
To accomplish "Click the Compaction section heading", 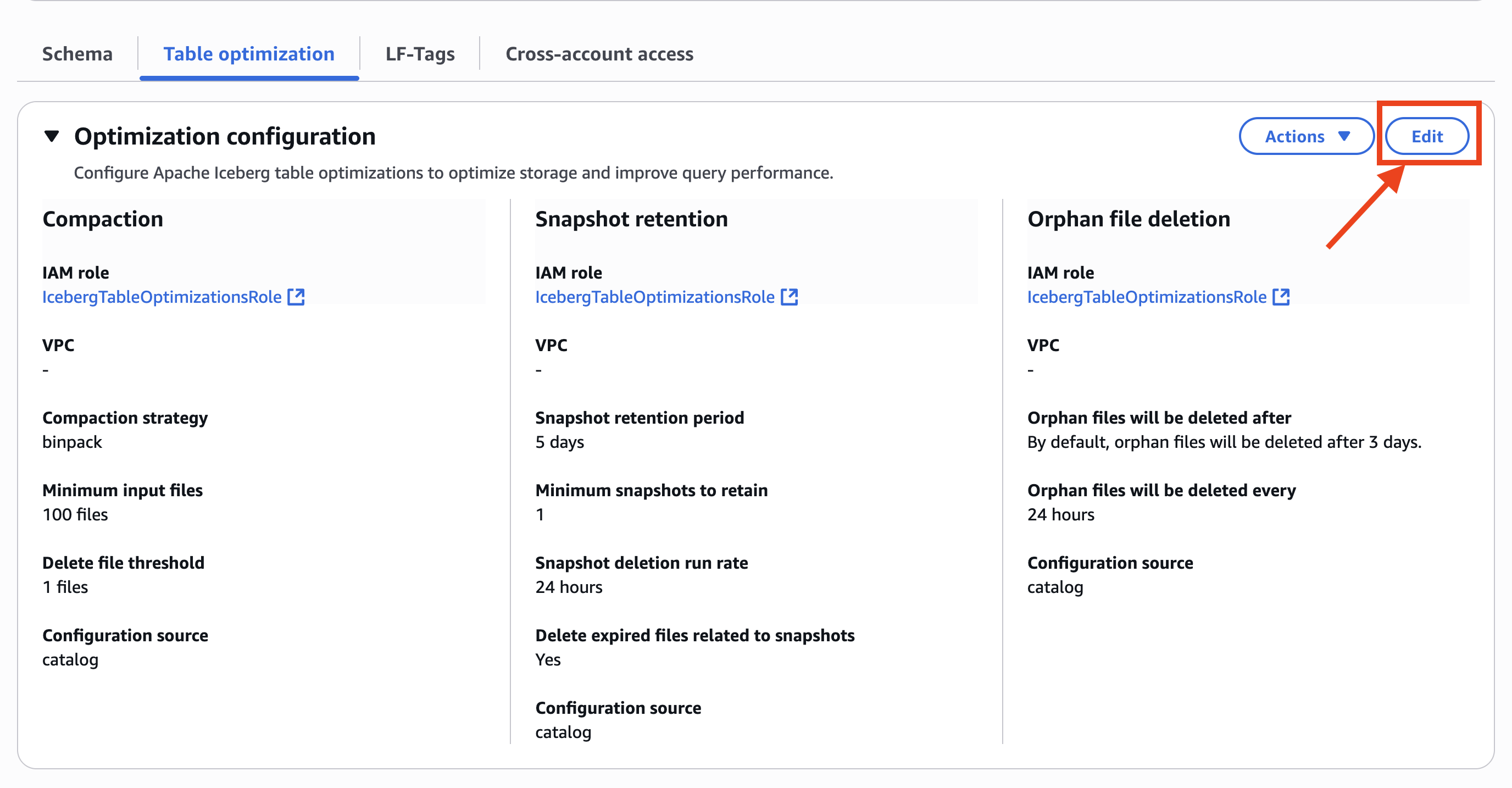I will pyautogui.click(x=103, y=219).
